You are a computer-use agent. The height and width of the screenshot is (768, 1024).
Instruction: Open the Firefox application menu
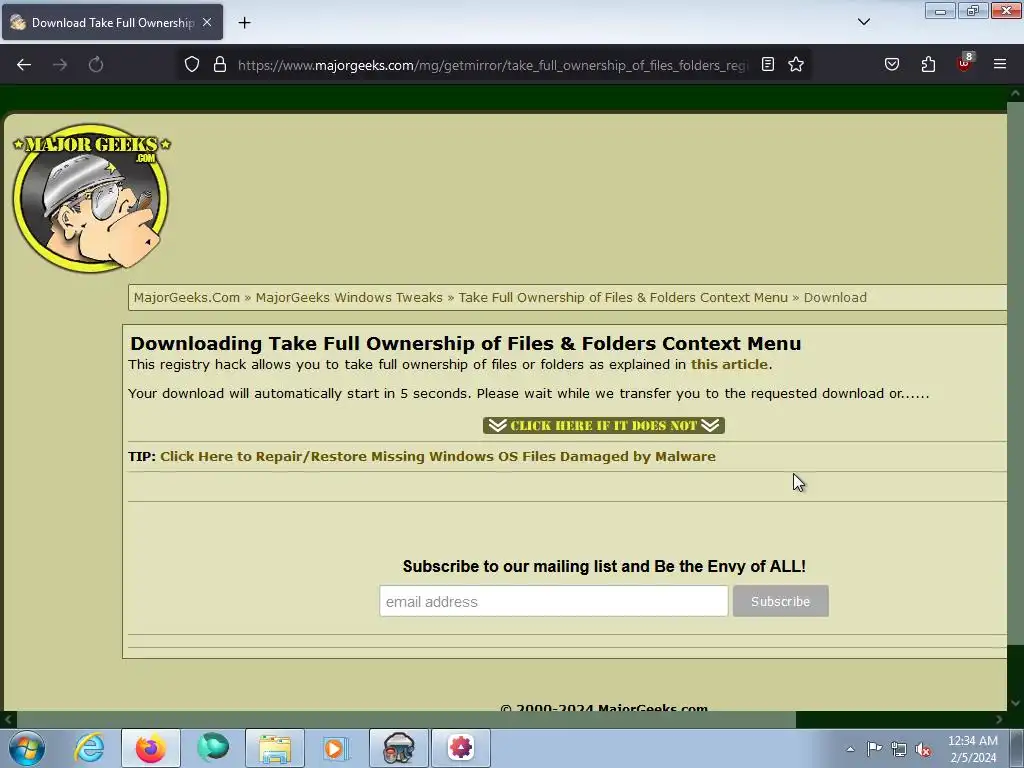[x=1000, y=65]
